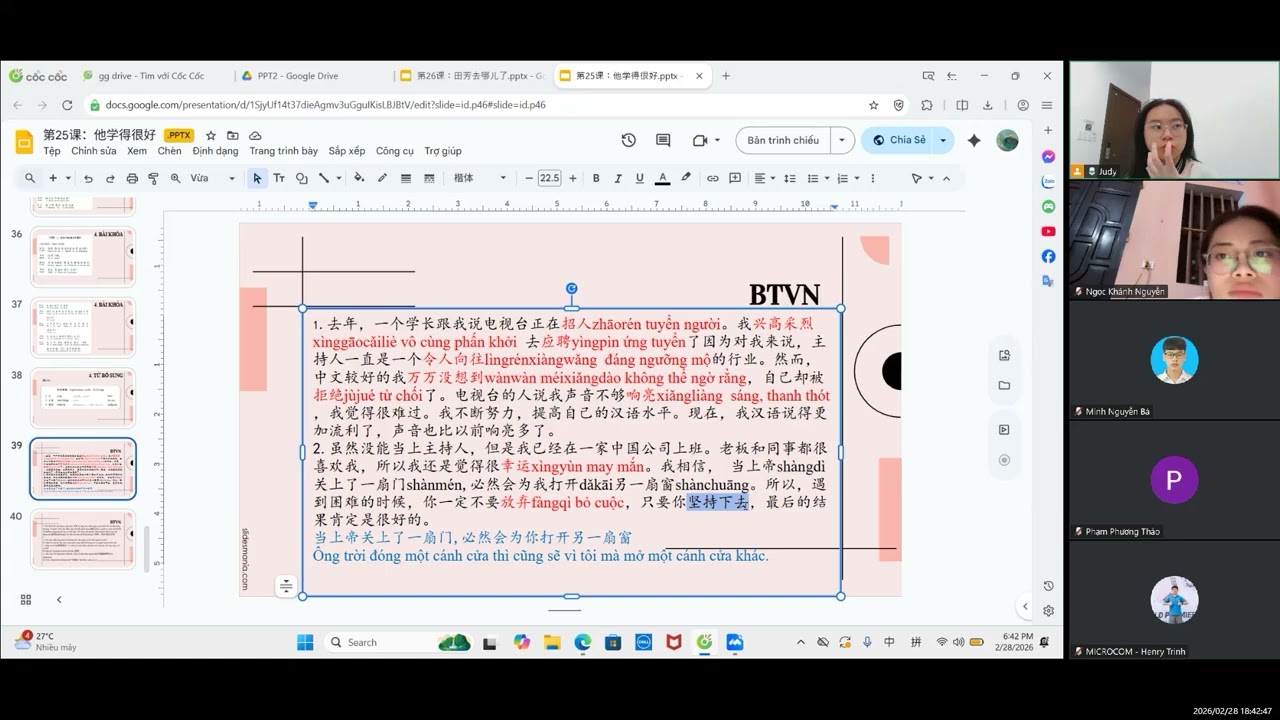Redo the last action
Viewport: 1280px width, 720px height.
[110, 178]
